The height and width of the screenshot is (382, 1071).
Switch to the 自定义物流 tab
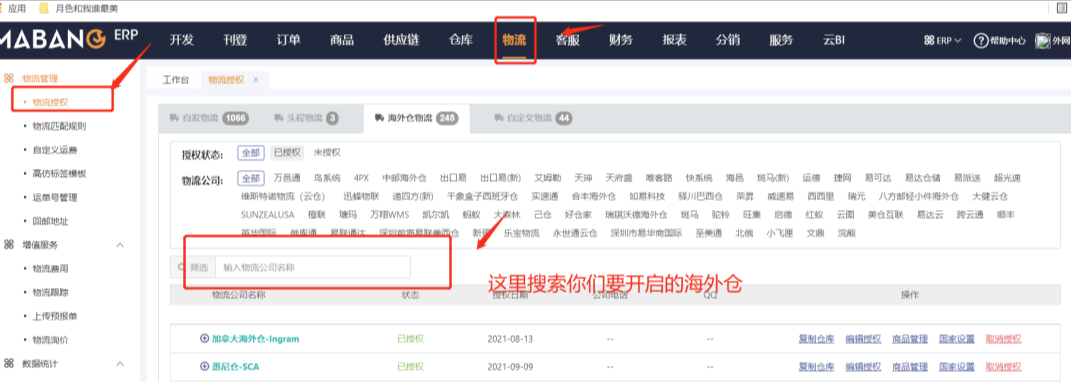pyautogui.click(x=533, y=118)
